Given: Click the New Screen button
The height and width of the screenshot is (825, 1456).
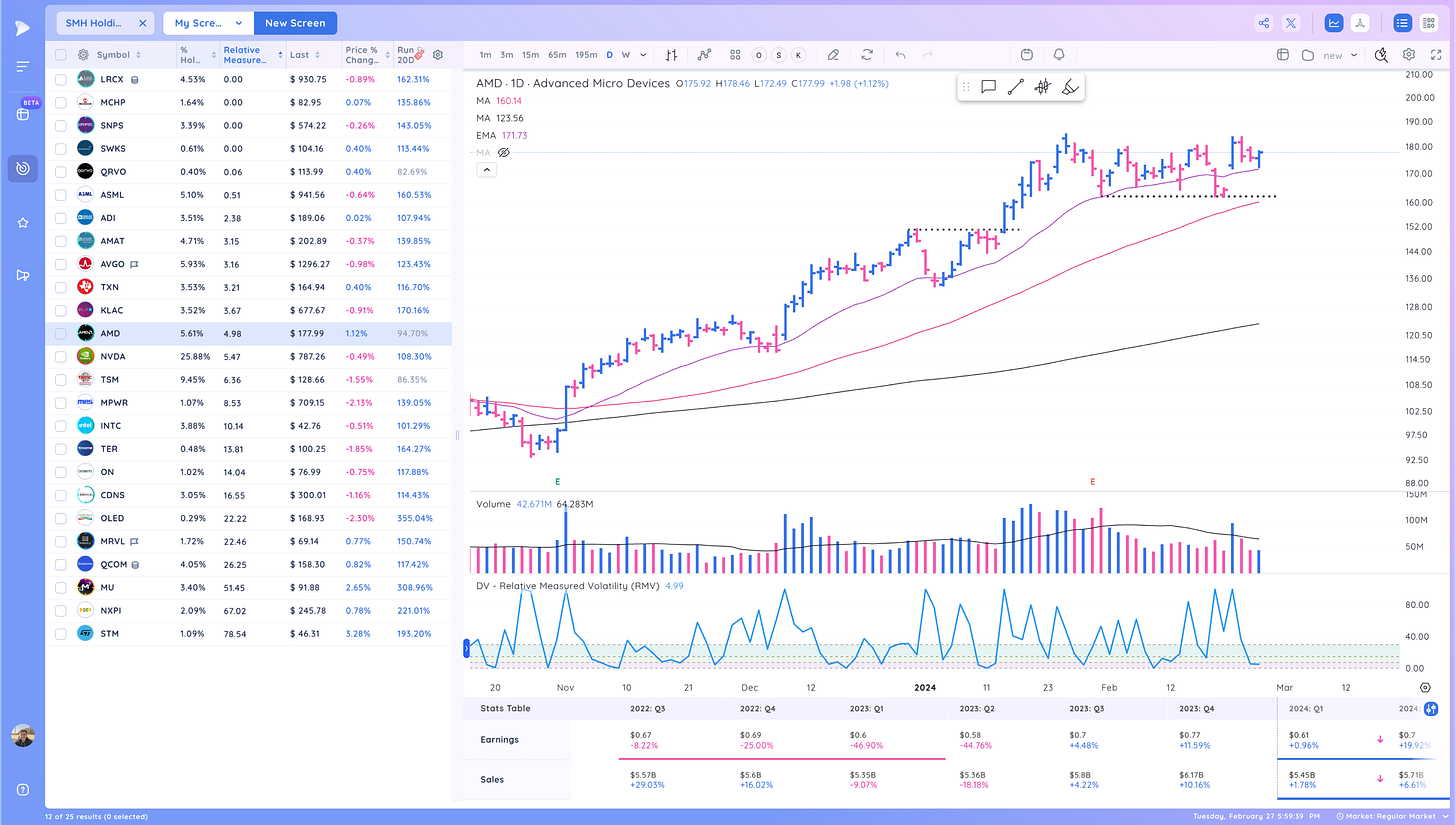Looking at the screenshot, I should point(295,23).
